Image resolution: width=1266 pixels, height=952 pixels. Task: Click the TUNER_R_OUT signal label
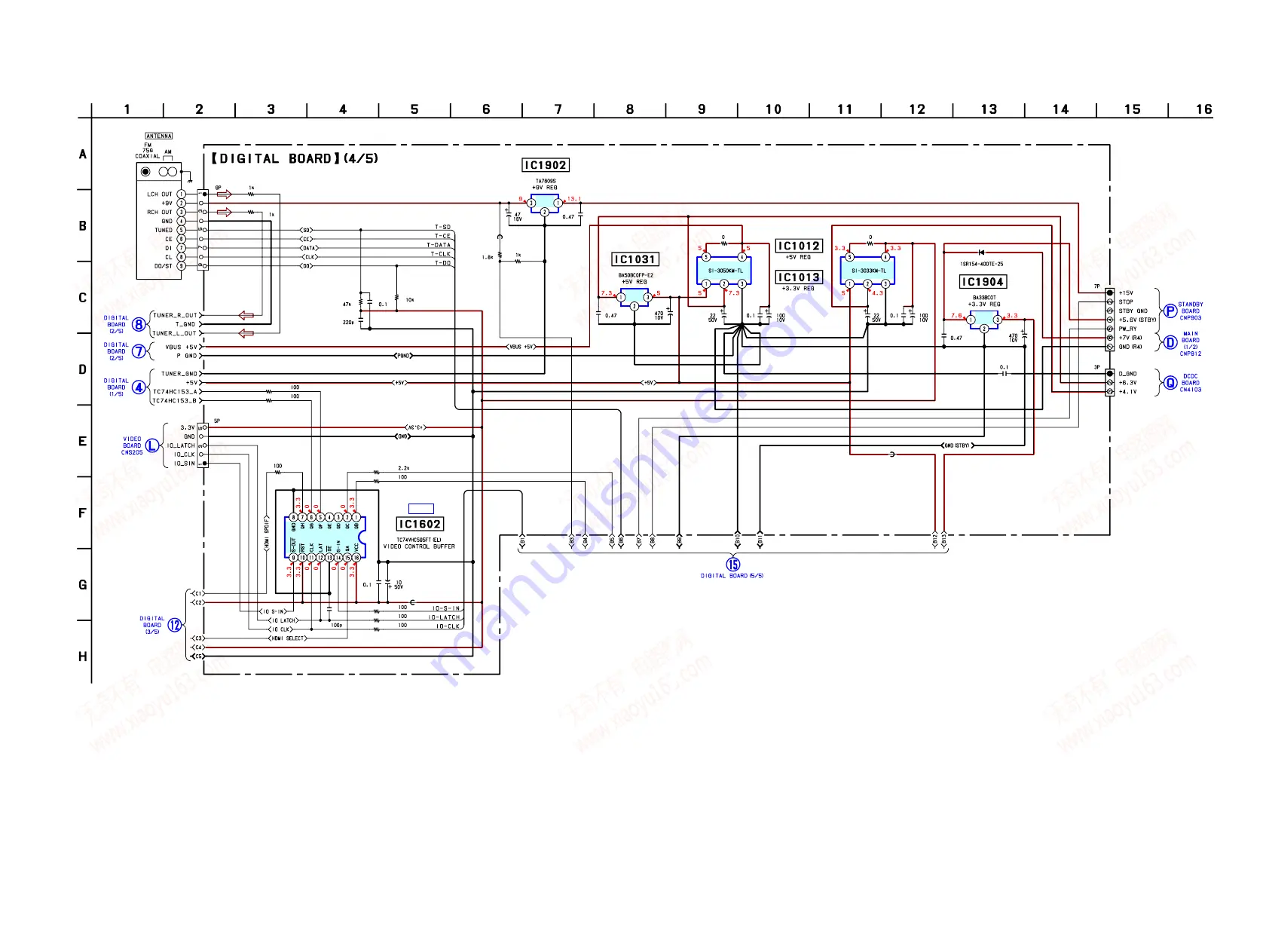(x=176, y=315)
